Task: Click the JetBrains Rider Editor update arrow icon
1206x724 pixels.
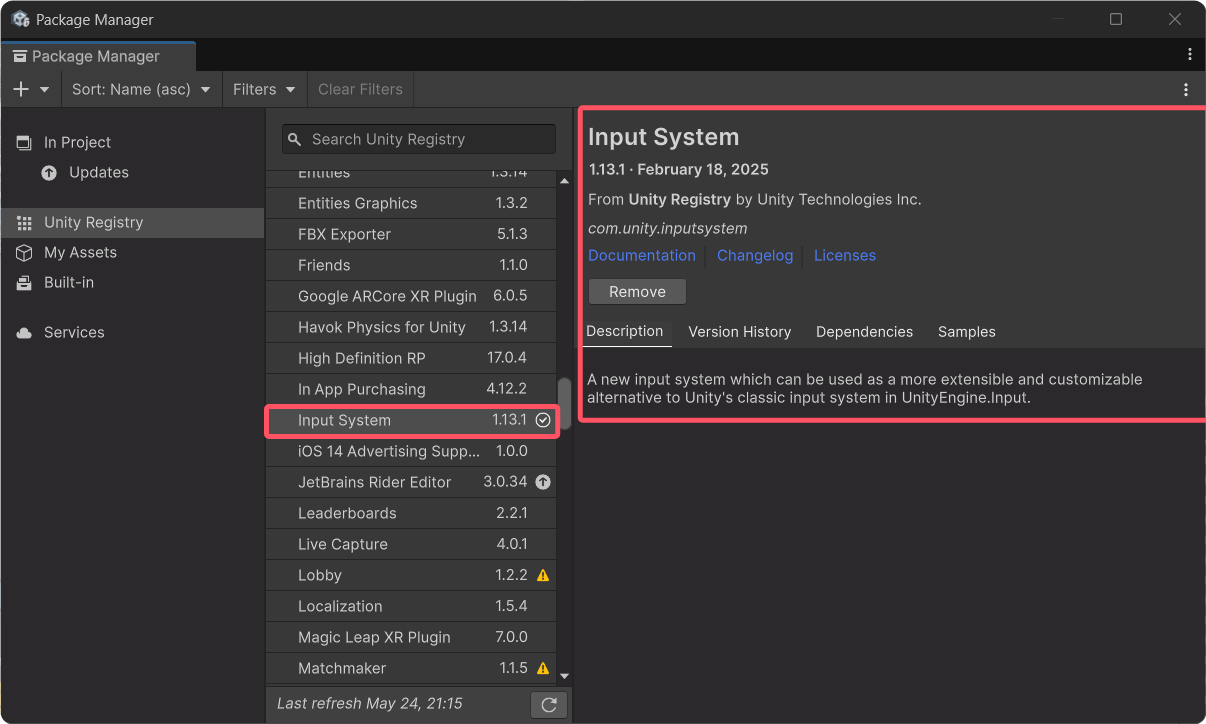Action: click(543, 482)
